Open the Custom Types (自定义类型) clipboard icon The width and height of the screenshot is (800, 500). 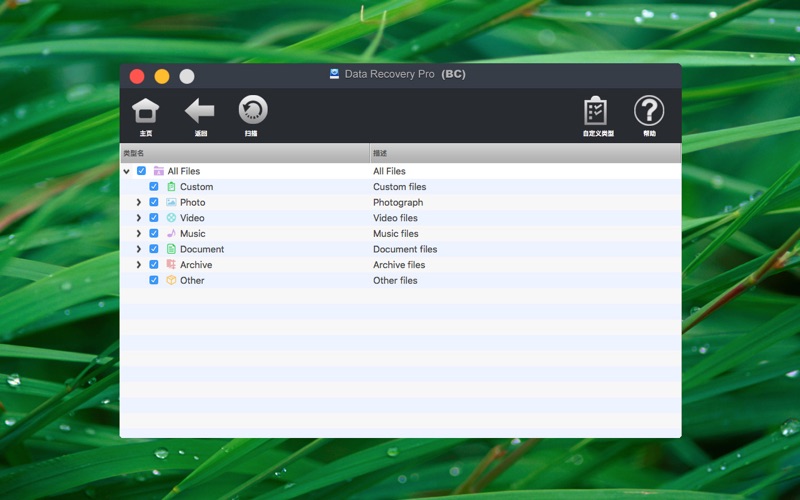click(x=597, y=111)
